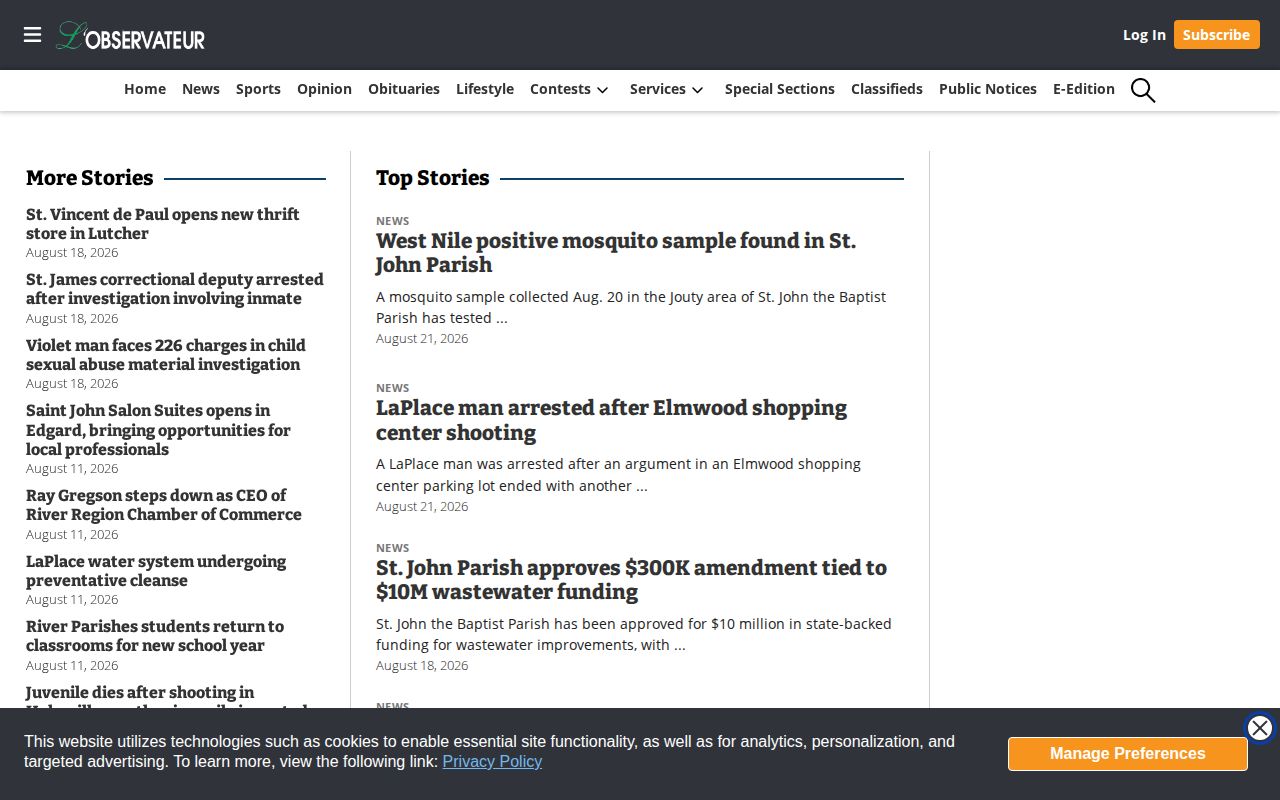This screenshot has width=1280, height=800.
Task: Open the $300K wastewater amendment story
Action: pyautogui.click(x=631, y=580)
